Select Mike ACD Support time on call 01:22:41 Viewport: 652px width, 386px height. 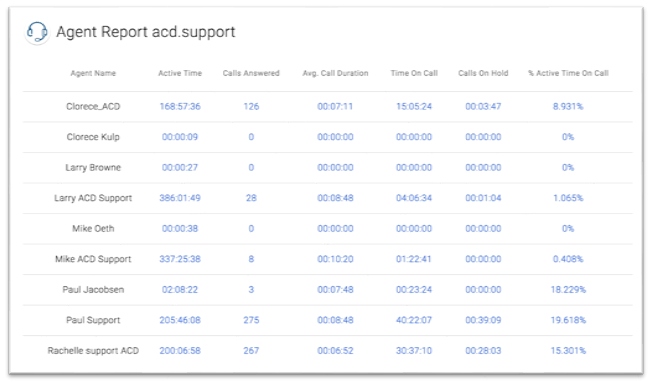414,259
